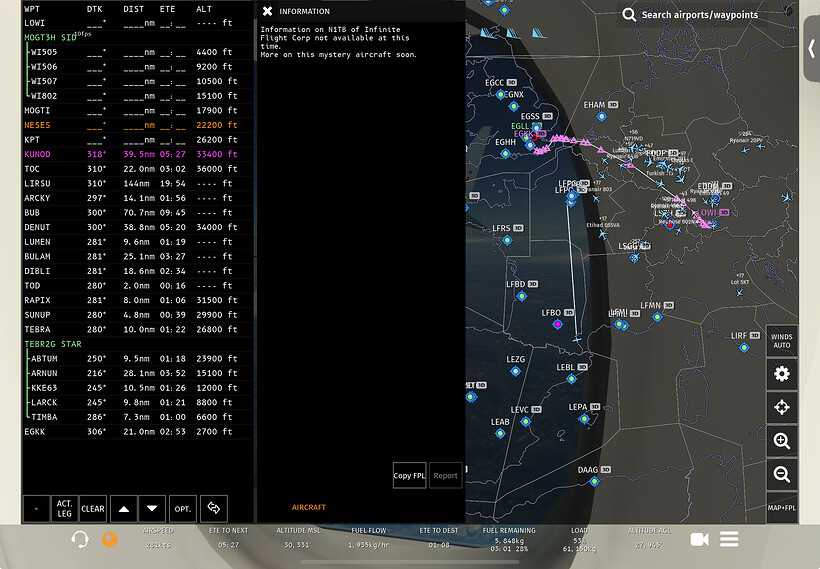This screenshot has height=569, width=820.
Task: Open the camera view icon
Action: click(700, 539)
